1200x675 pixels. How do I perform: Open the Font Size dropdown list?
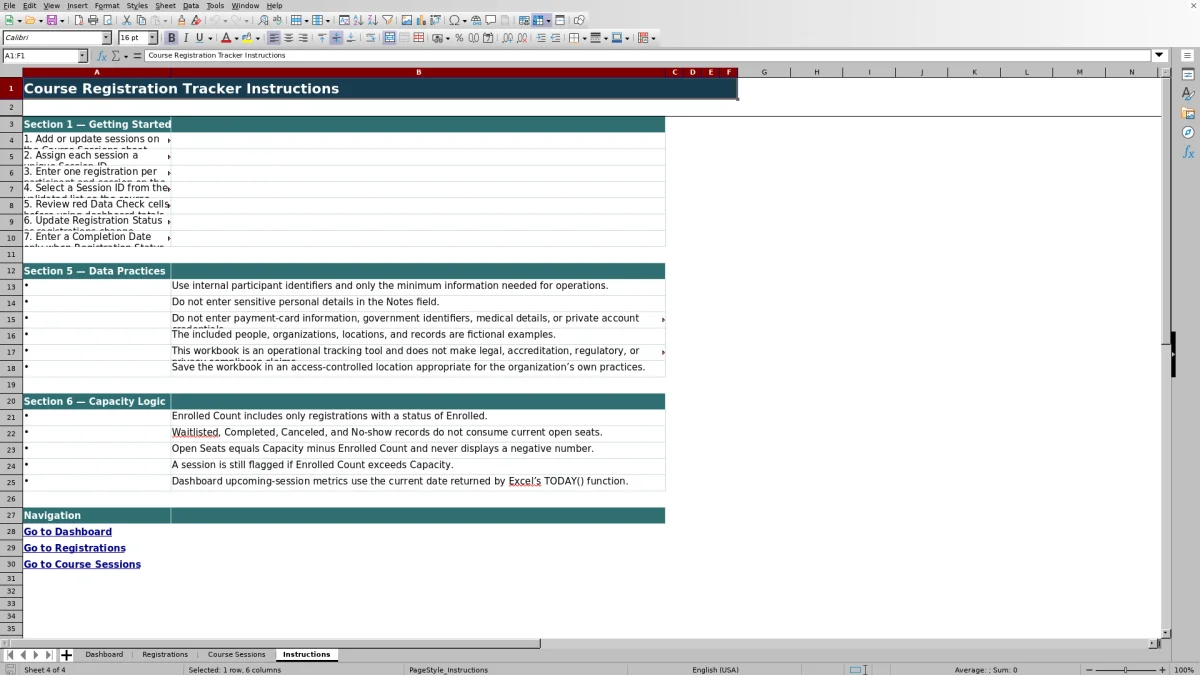point(153,38)
